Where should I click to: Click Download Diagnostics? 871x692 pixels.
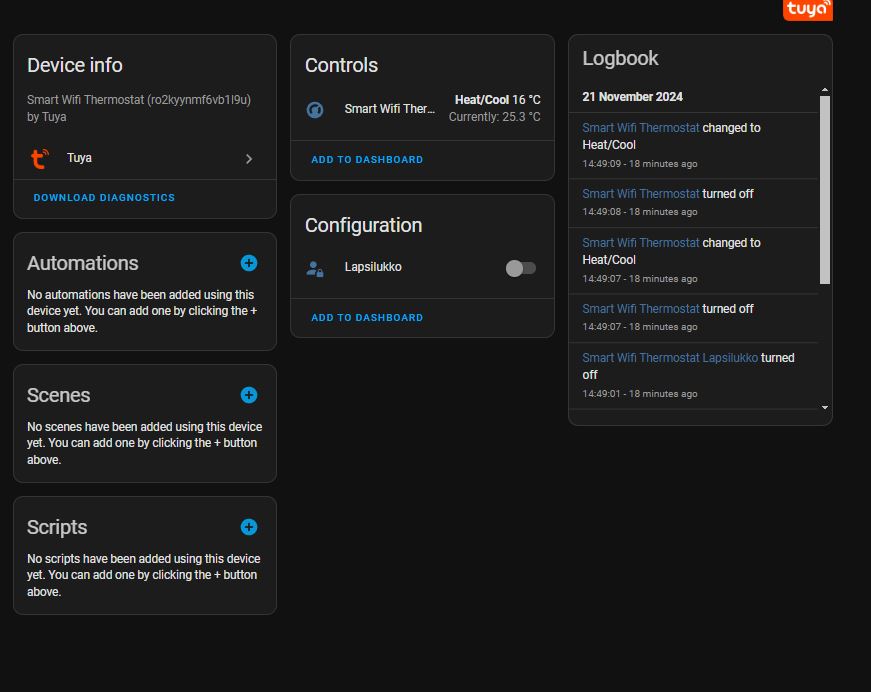(104, 198)
